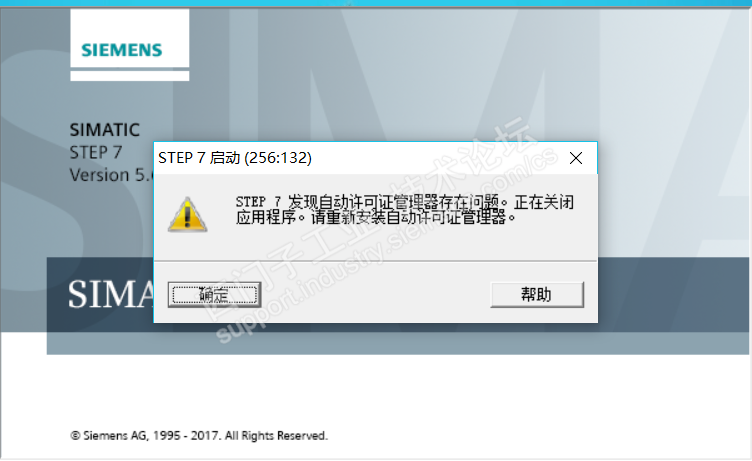Viewport: 752px width, 461px height.
Task: Click the yellow warning triangle icon
Action: coord(188,215)
